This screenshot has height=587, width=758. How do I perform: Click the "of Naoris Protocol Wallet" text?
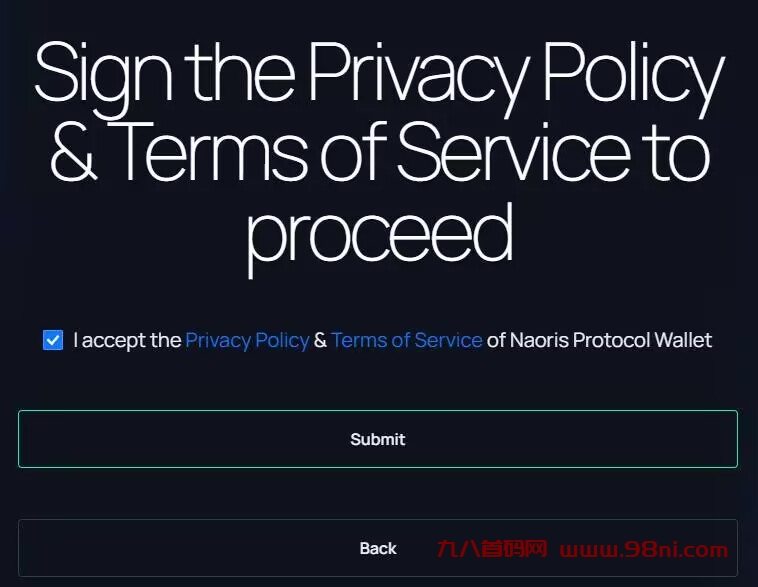click(x=599, y=340)
